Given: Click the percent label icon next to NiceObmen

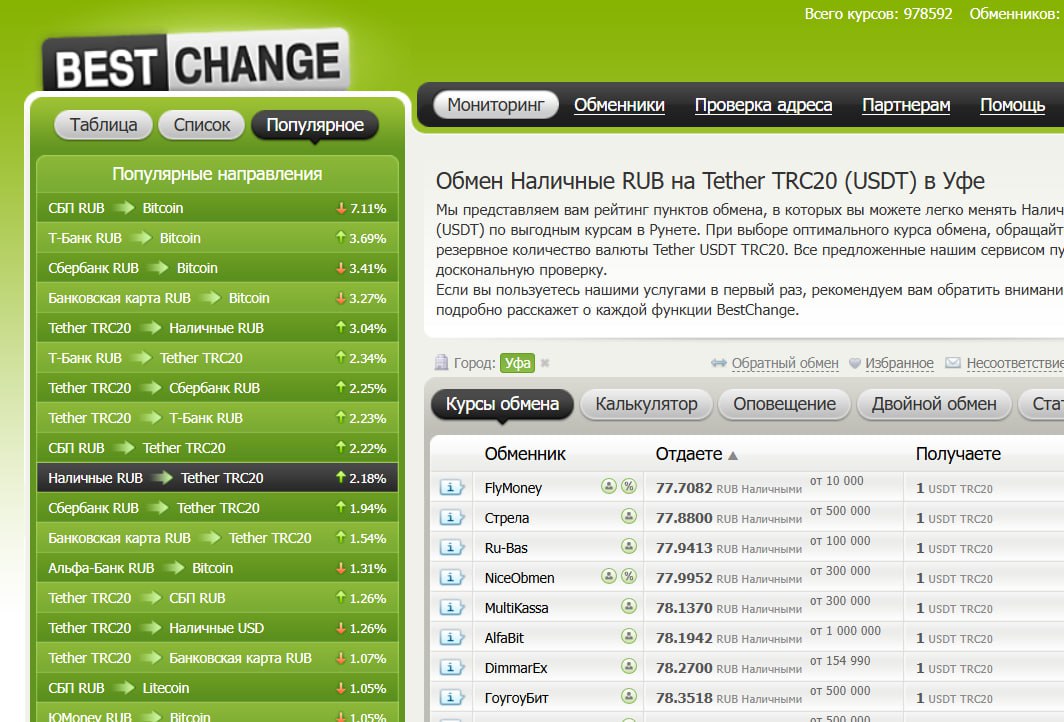Looking at the screenshot, I should pyautogui.click(x=629, y=576).
